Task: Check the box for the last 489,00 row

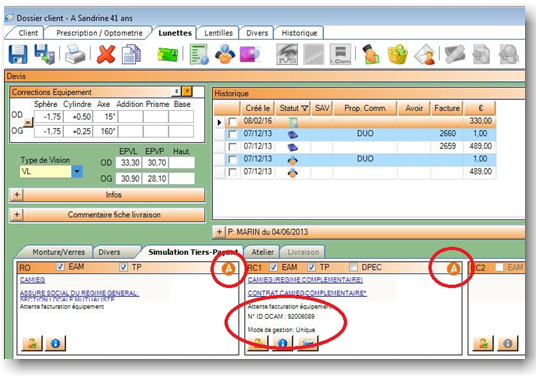Action: [x=232, y=172]
